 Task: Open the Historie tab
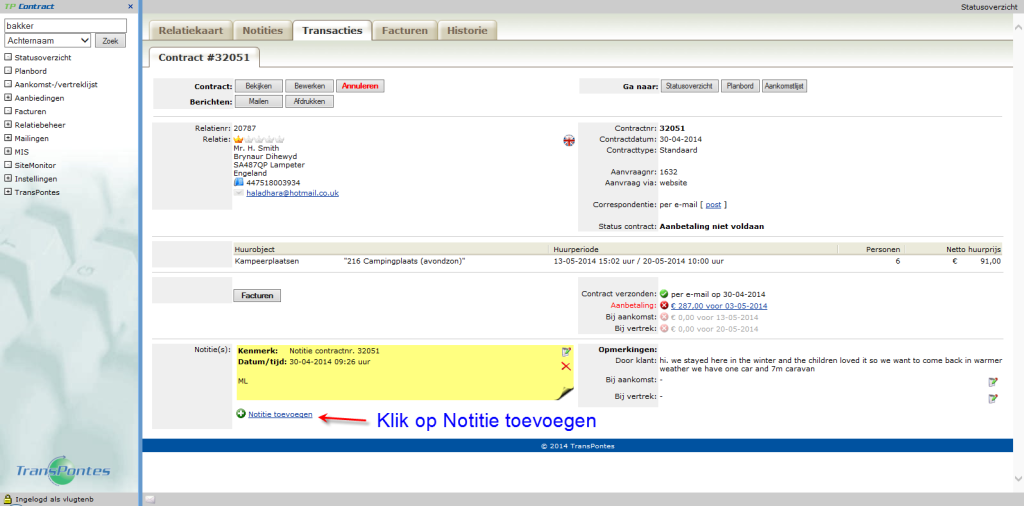pyautogui.click(x=467, y=31)
